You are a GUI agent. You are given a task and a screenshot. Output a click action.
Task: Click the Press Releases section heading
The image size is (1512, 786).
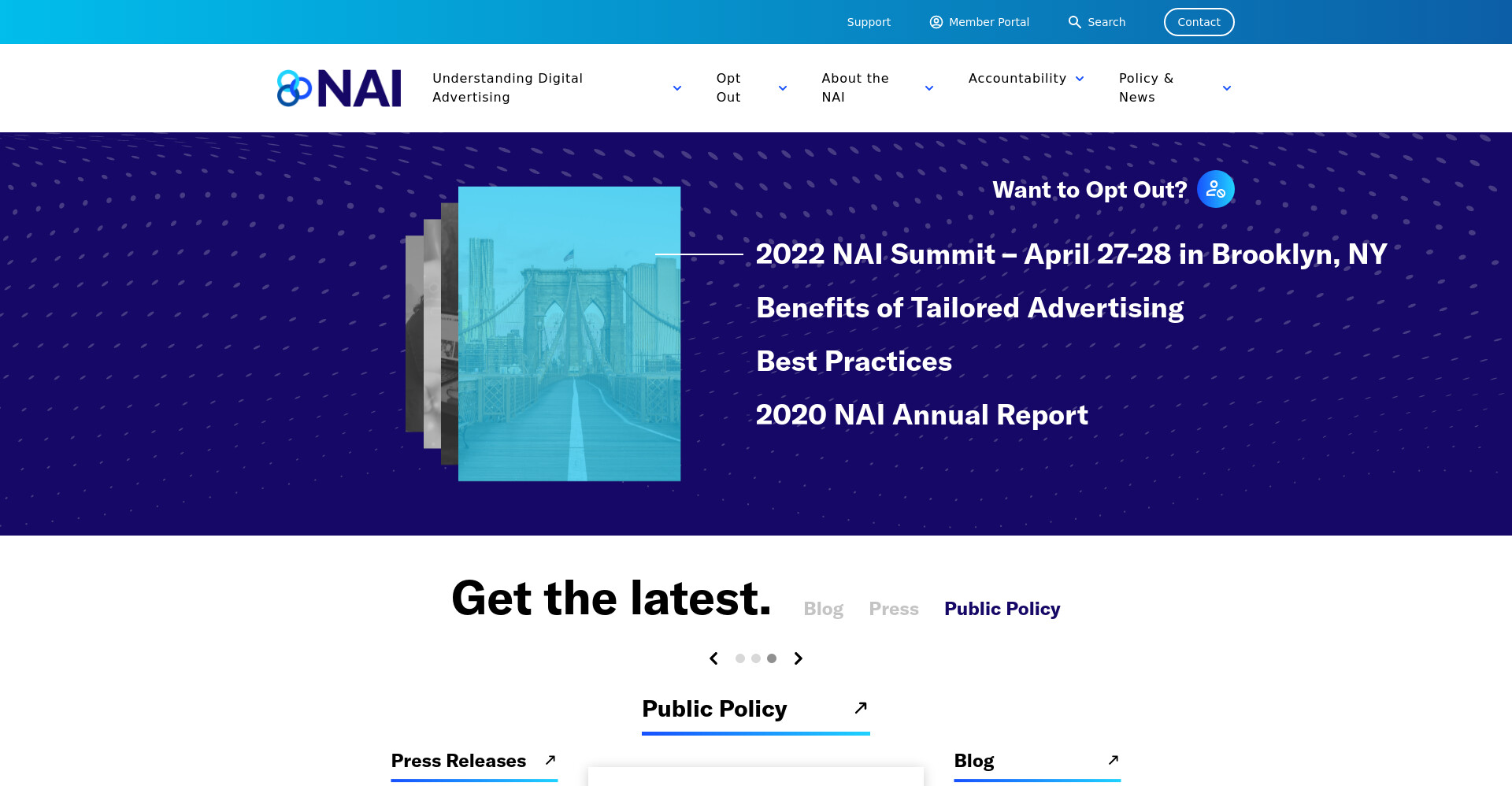point(458,761)
